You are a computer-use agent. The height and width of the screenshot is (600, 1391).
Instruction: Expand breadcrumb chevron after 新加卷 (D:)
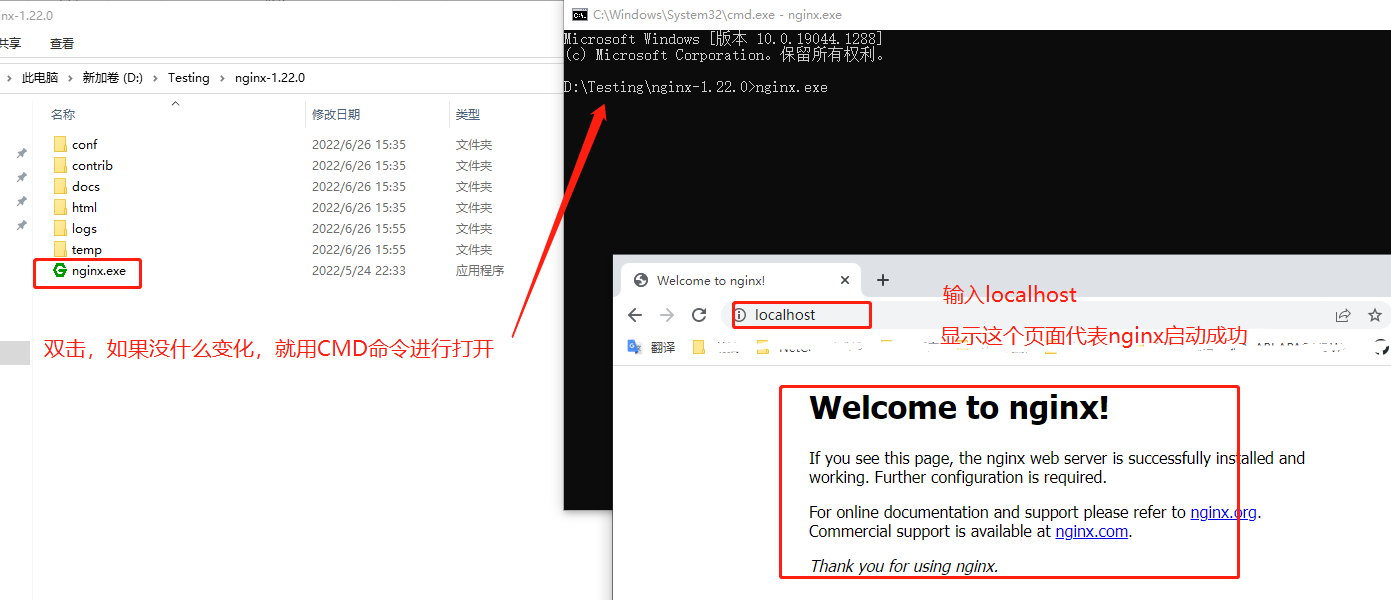tap(155, 78)
